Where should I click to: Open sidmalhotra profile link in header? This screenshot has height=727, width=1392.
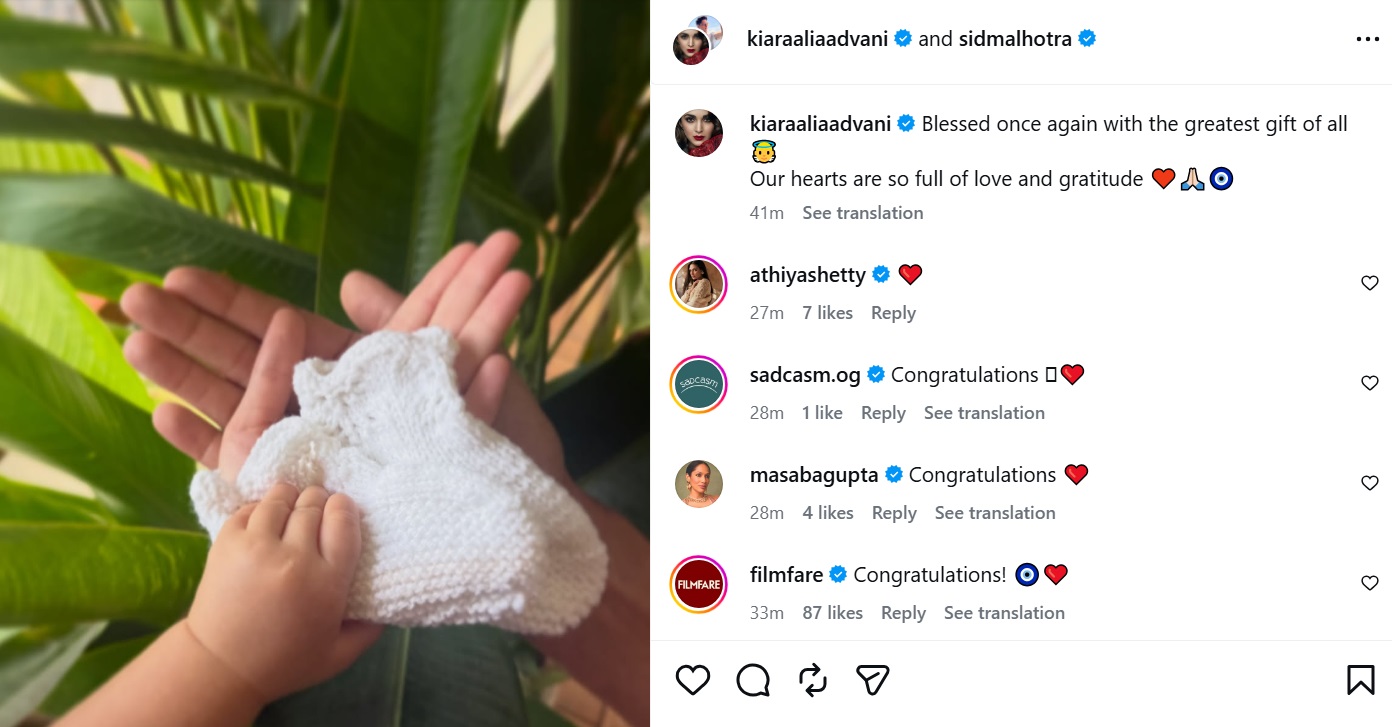click(1015, 39)
